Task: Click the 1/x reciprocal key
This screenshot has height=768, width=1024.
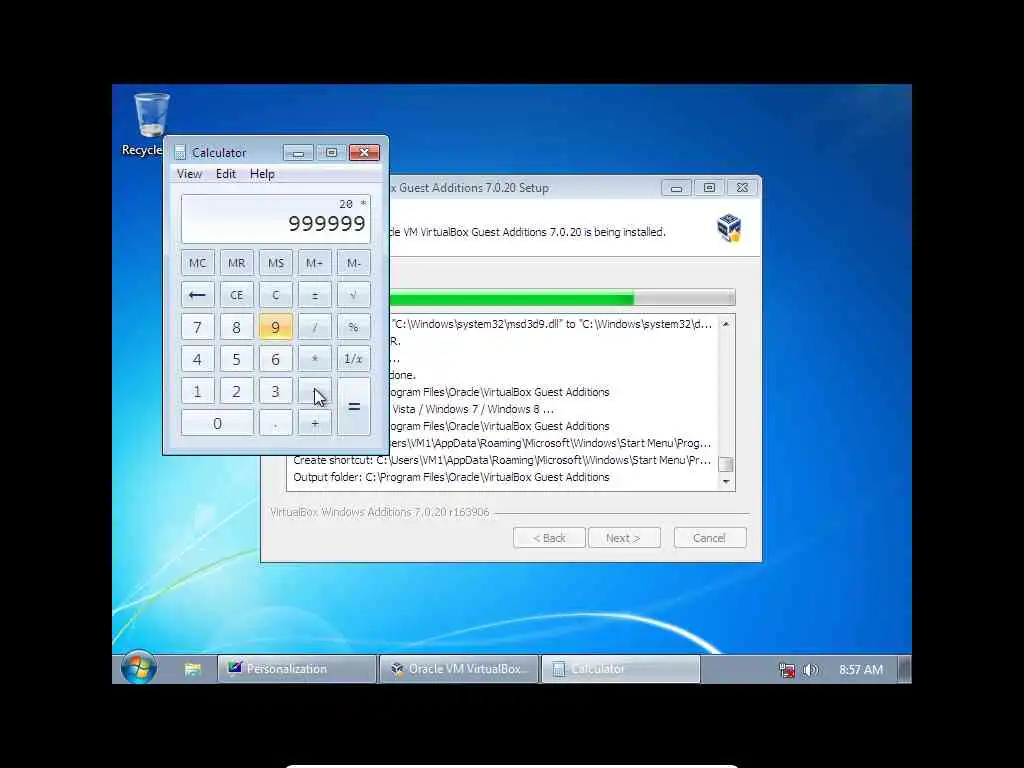Action: pyautogui.click(x=354, y=359)
